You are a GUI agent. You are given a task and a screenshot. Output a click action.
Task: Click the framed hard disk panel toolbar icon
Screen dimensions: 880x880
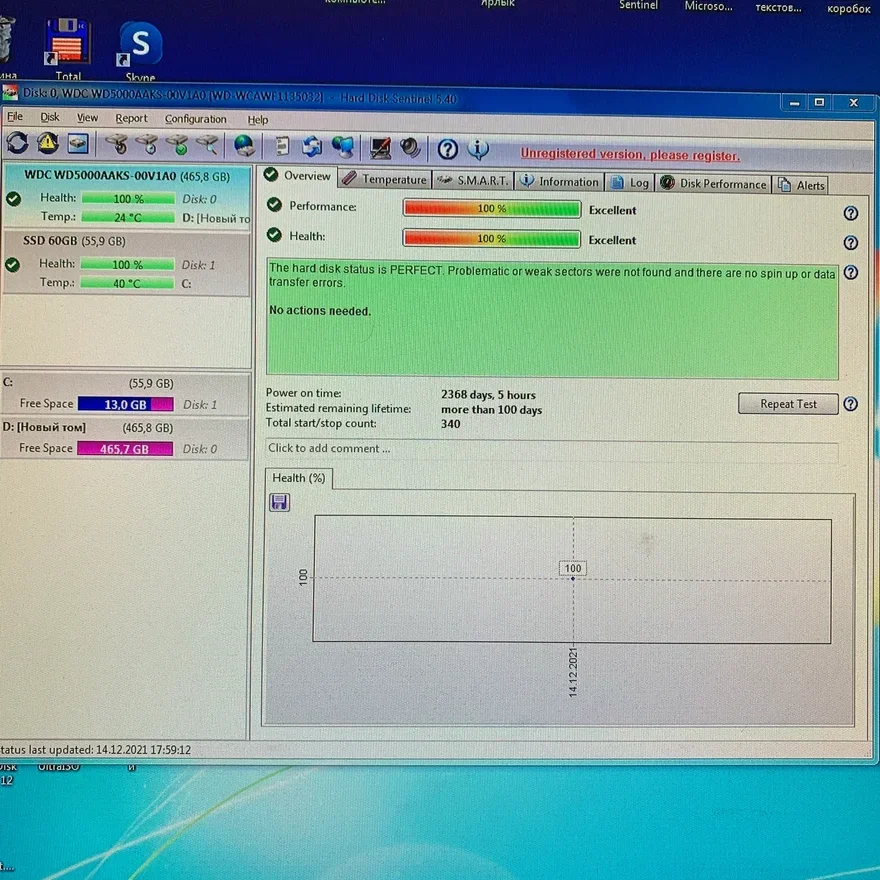click(x=78, y=144)
